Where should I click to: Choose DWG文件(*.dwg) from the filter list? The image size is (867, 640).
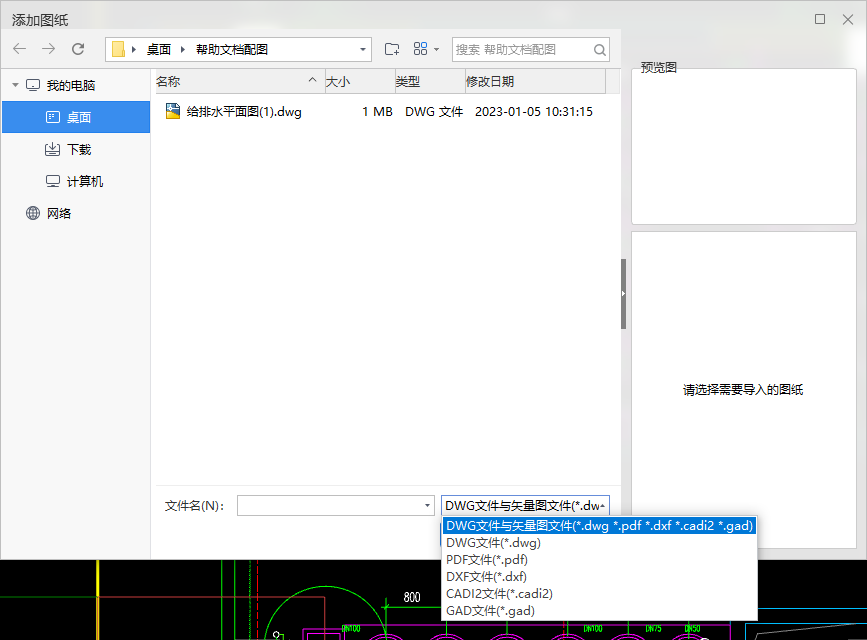click(493, 543)
